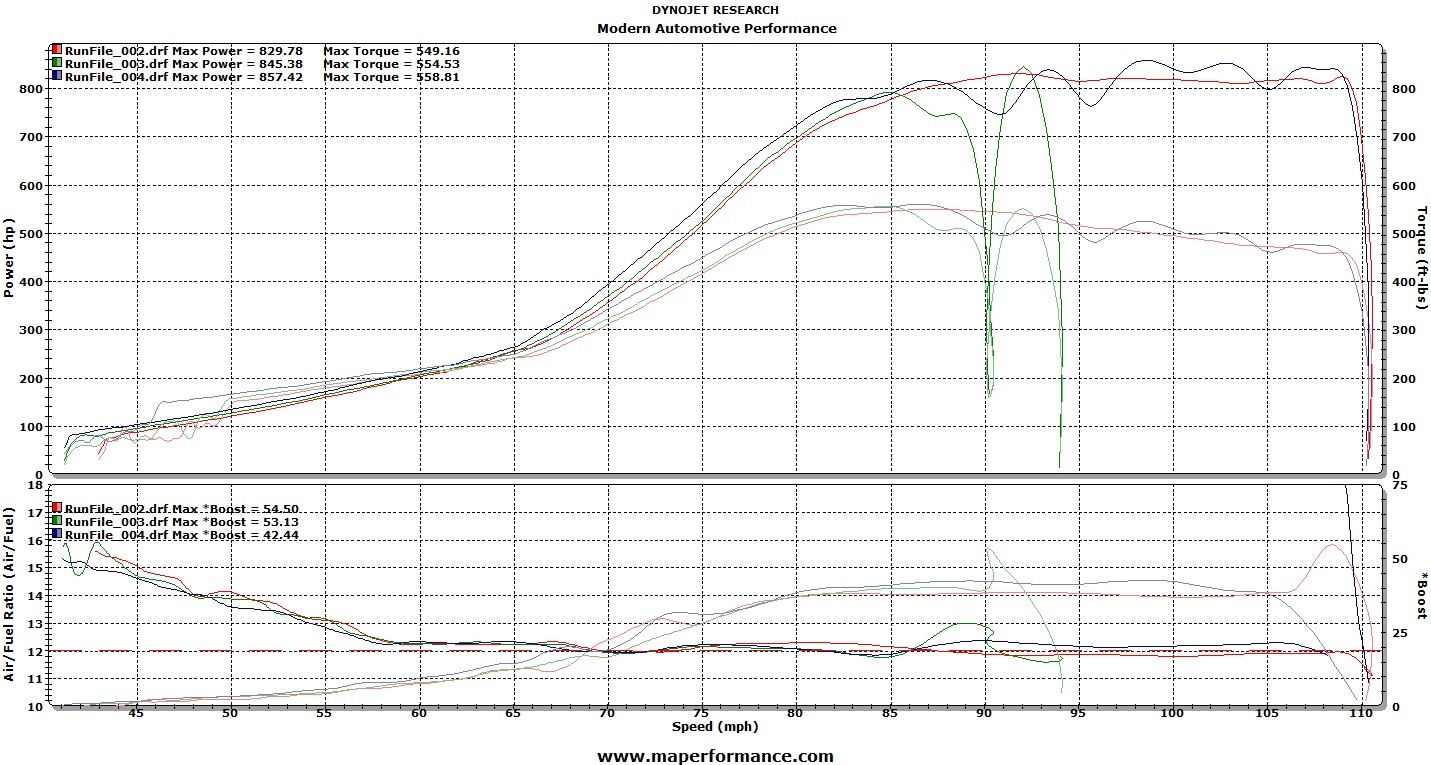Select red RunFile_002 swatch in boost legend
This screenshot has height=765, width=1431.
57,508
